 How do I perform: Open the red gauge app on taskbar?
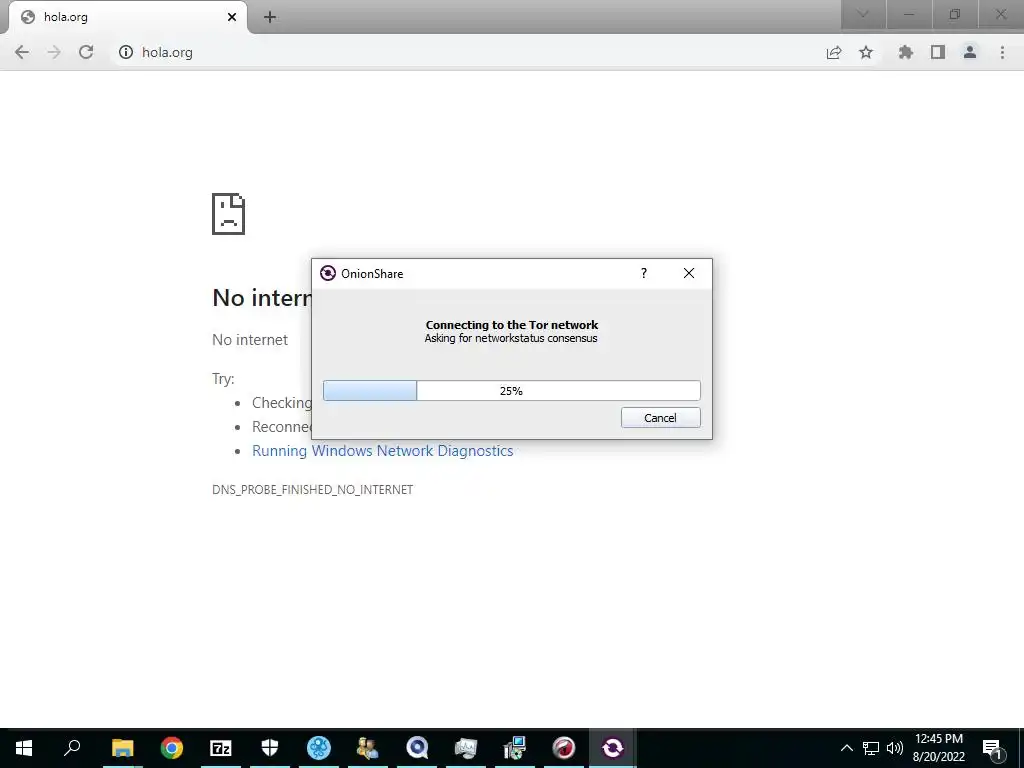564,748
